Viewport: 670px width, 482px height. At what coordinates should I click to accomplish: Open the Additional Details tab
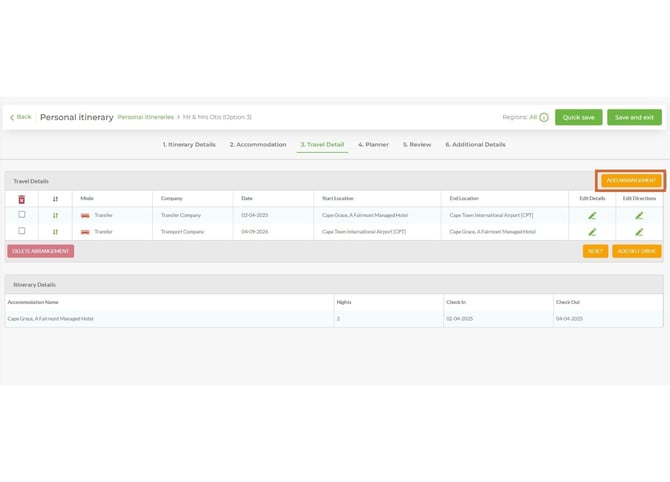[x=476, y=144]
